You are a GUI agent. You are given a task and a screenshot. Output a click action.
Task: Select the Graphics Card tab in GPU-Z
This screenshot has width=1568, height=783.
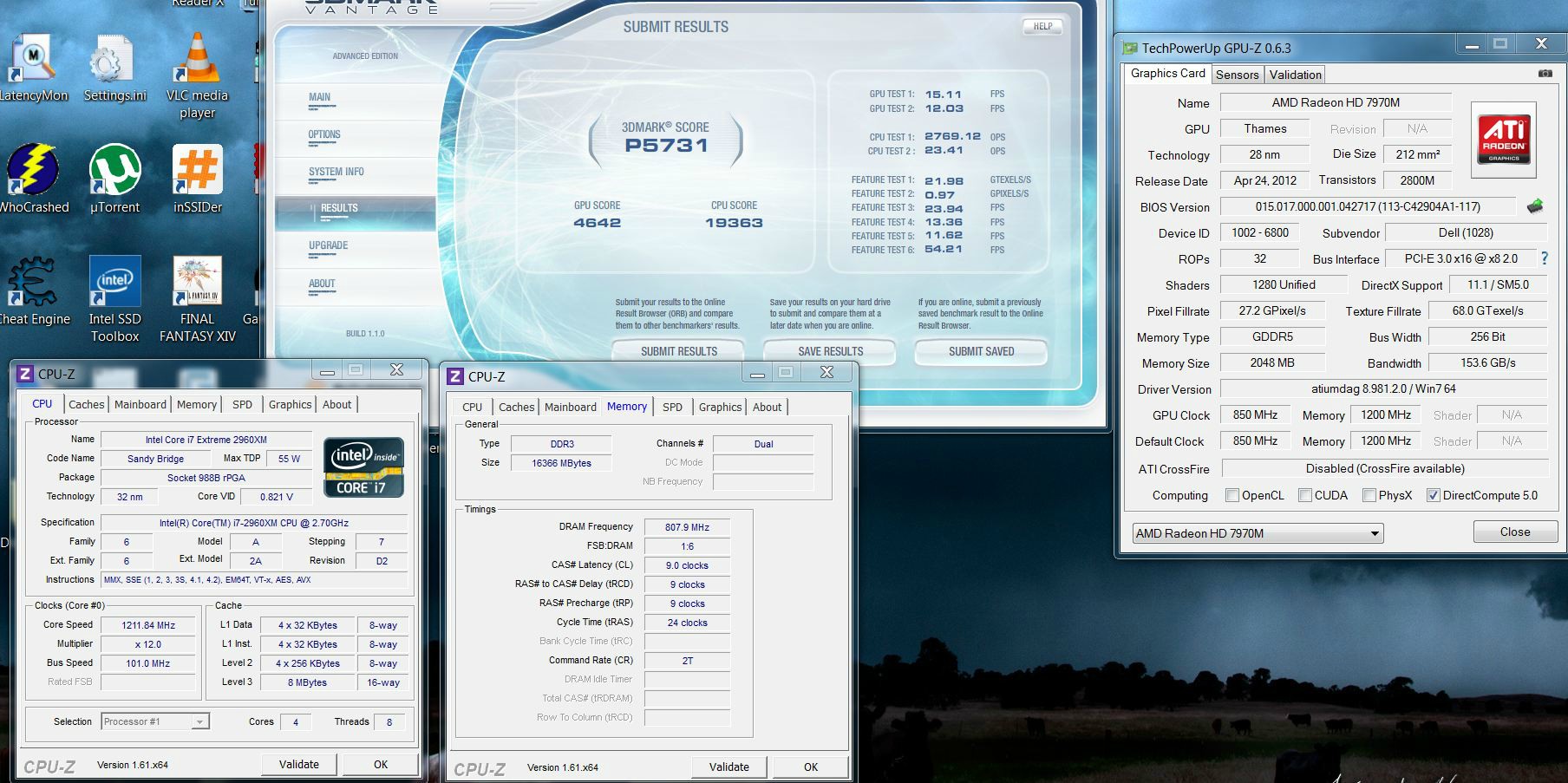(x=1167, y=74)
